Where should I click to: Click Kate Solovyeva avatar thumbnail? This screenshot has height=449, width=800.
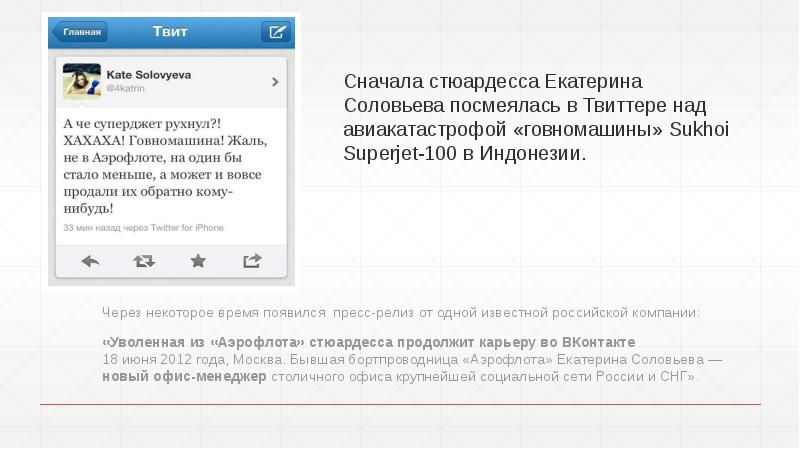(82, 81)
